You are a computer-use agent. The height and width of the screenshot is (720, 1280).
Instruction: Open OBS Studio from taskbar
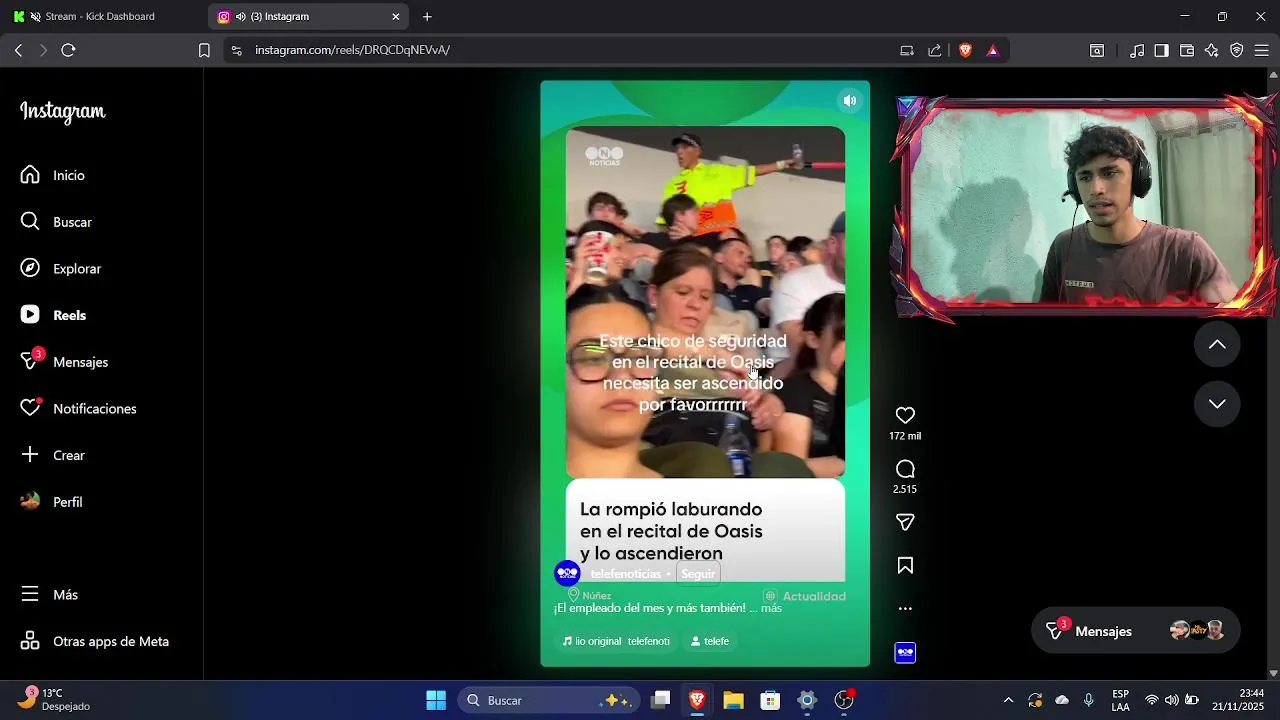click(845, 700)
